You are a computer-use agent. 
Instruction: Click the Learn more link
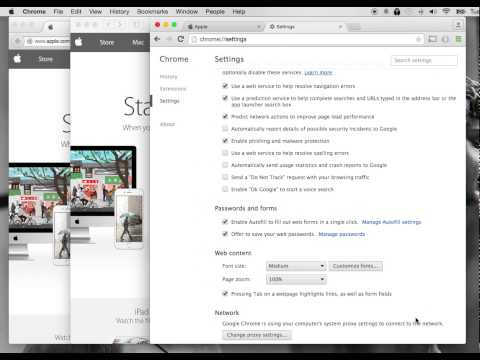click(318, 73)
